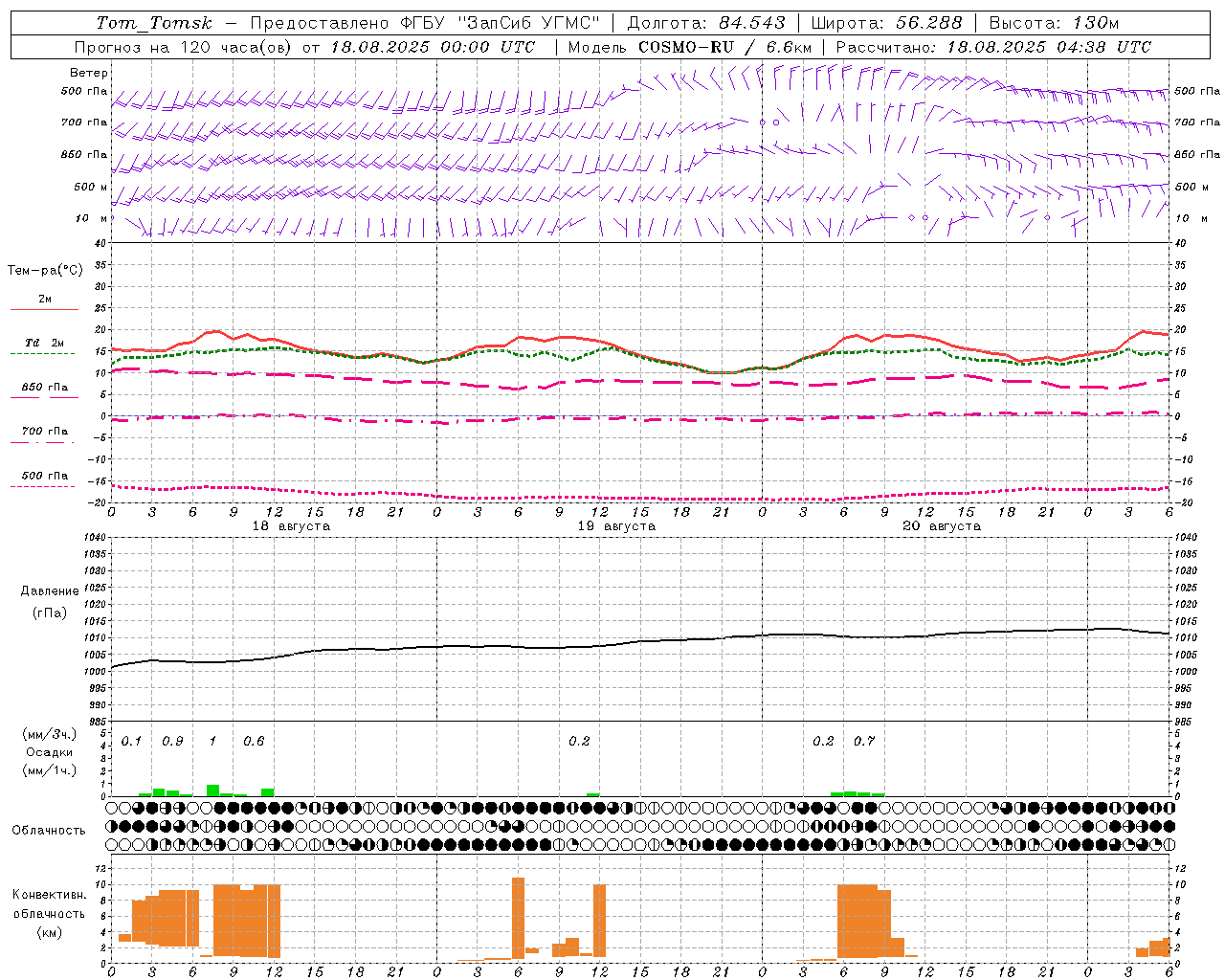Click the 0.7 precipitation value
This screenshot has width=1225, height=980.
[x=864, y=742]
